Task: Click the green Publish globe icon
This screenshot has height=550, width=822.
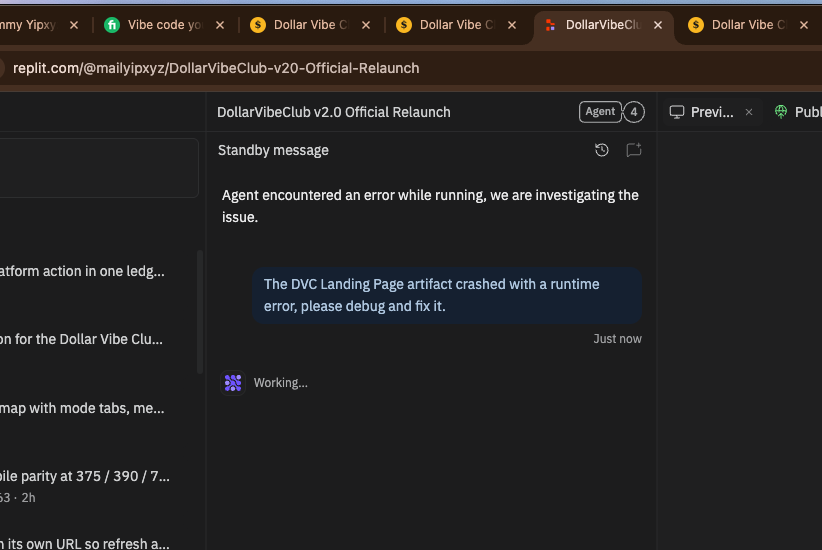Action: pos(781,112)
